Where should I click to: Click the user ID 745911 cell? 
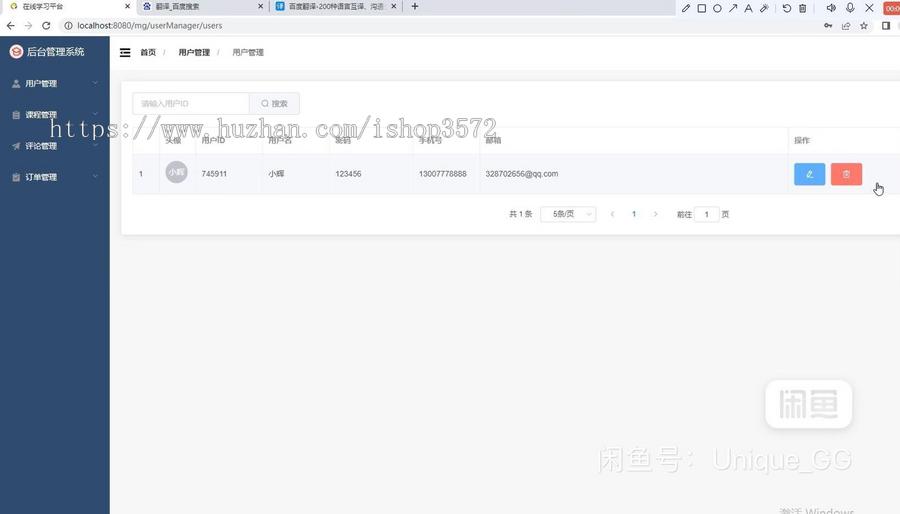(214, 174)
